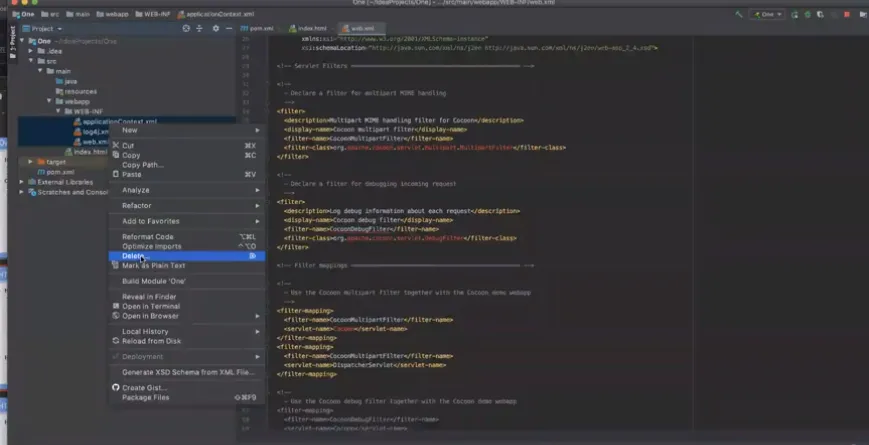Collapse the main folder arrow
Image resolution: width=869 pixels, height=445 pixels.
click(40, 71)
